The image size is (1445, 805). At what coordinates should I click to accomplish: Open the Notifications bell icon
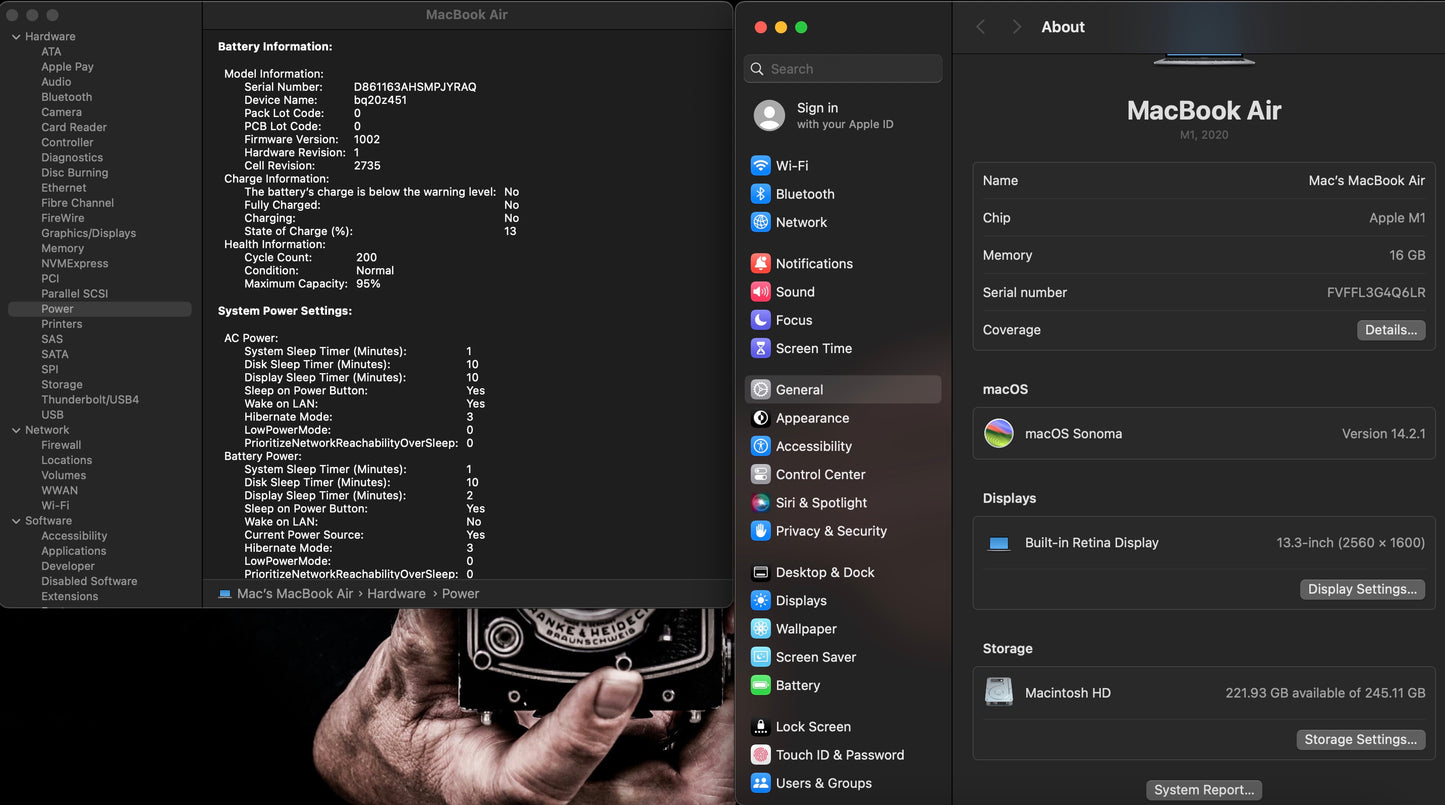760,264
